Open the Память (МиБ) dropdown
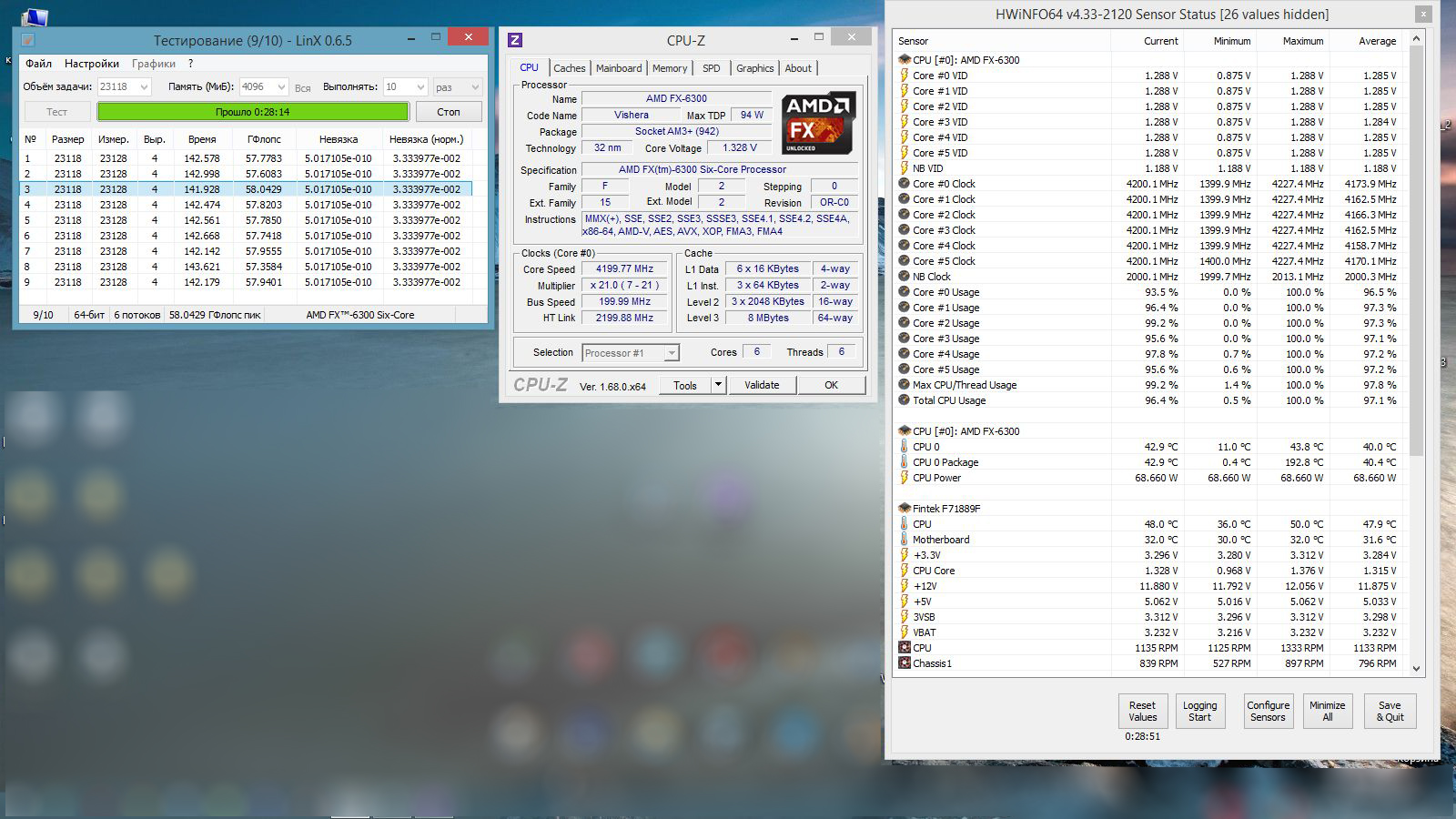 tap(280, 87)
